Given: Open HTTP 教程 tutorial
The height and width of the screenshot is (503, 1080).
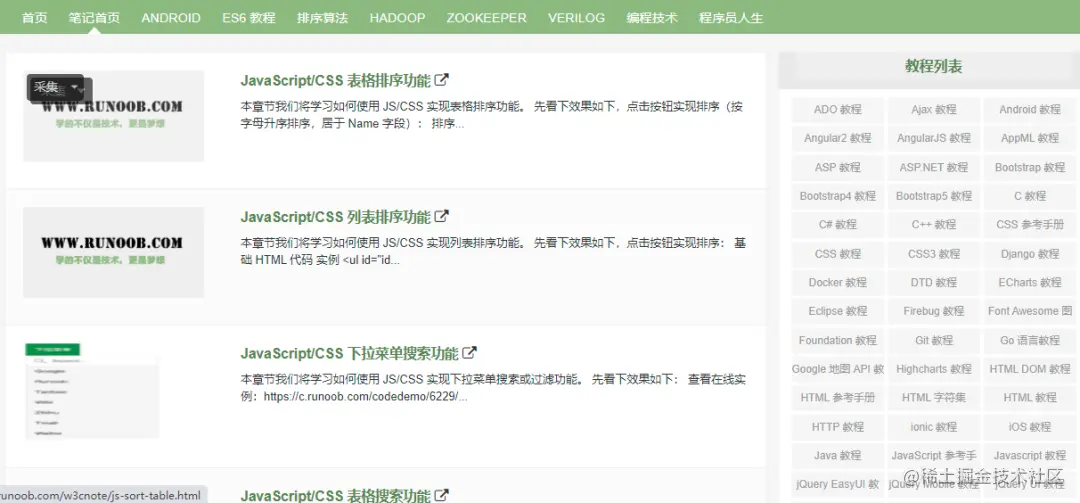Looking at the screenshot, I should pos(838,427).
